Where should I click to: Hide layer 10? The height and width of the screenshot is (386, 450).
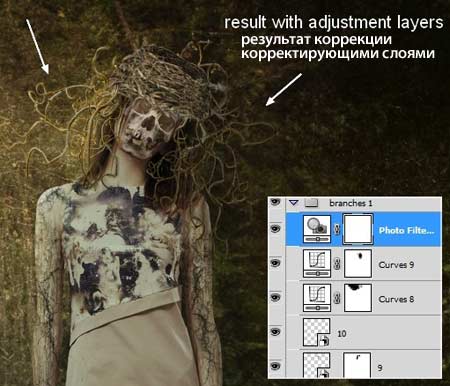pyautogui.click(x=275, y=332)
